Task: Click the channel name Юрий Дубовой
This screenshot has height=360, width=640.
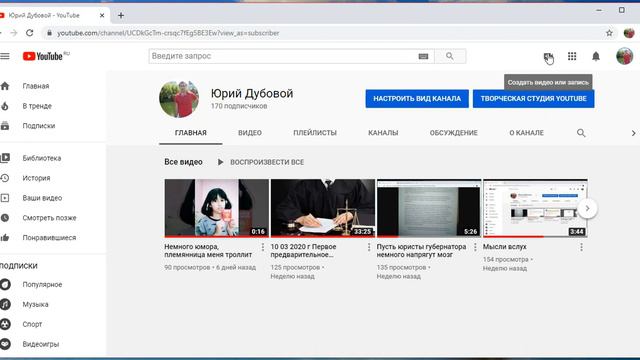Action: click(252, 93)
